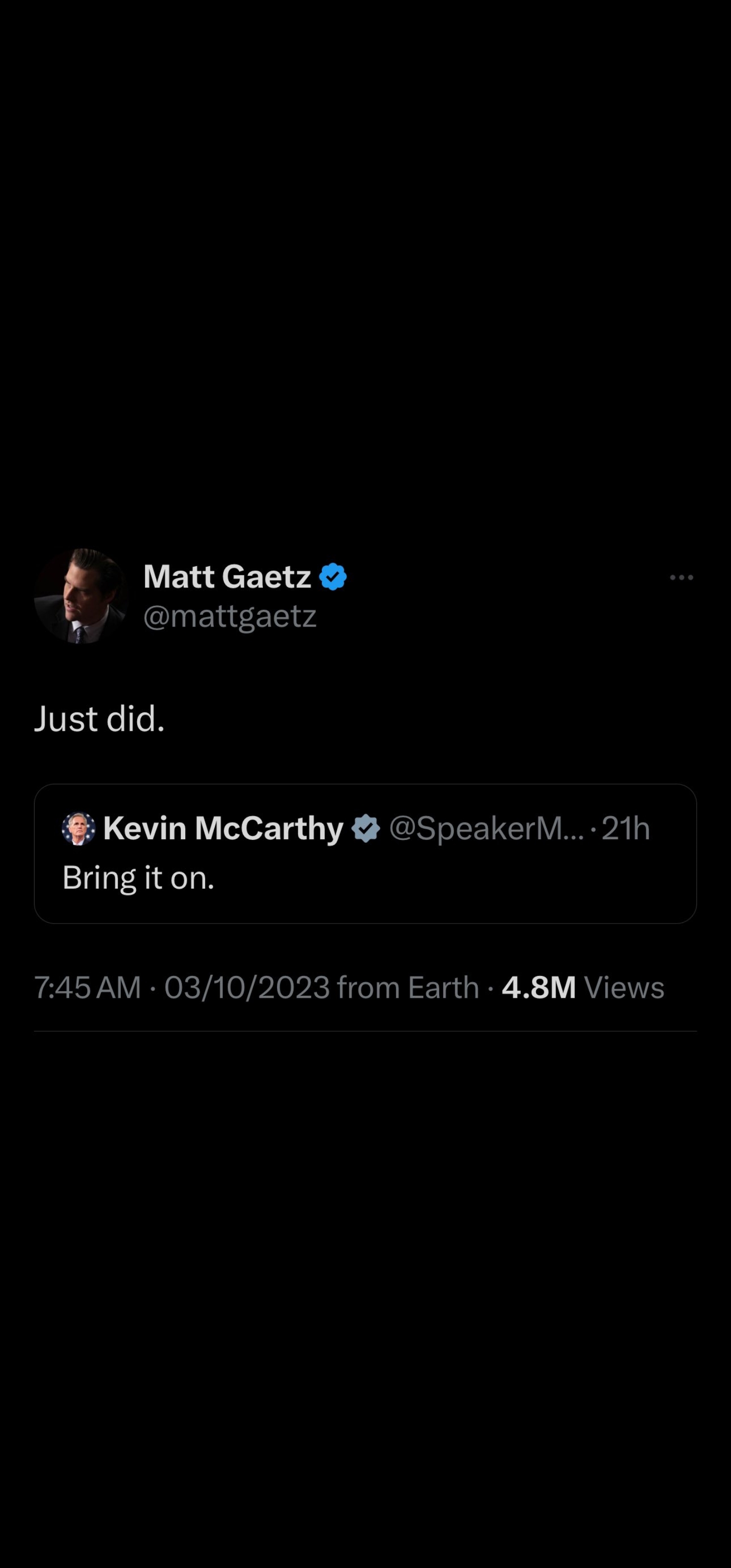Click Kevin McCarthy's small profile avatar
The height and width of the screenshot is (1568, 731).
(79, 829)
